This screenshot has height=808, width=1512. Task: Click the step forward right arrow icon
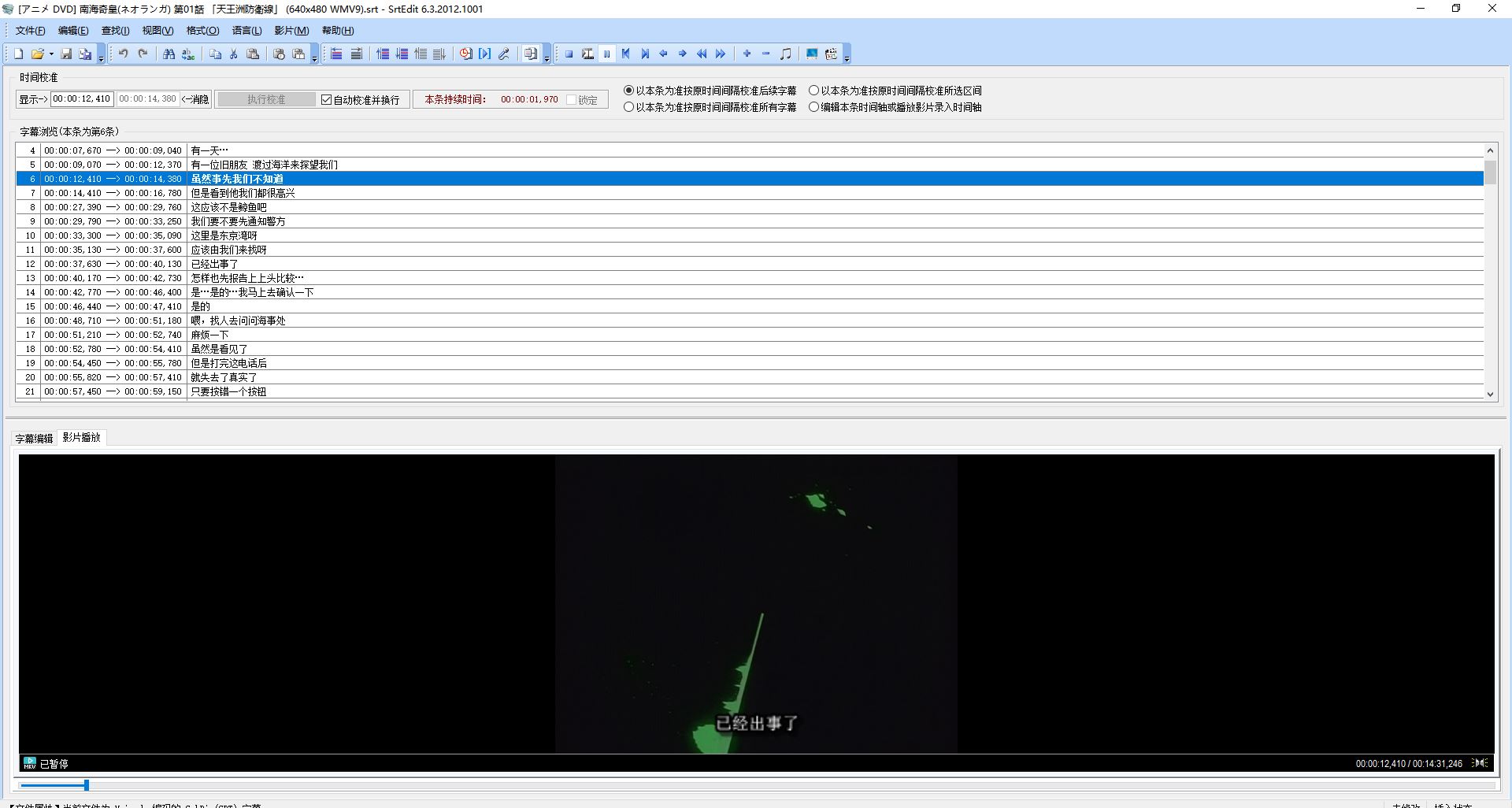[x=683, y=54]
